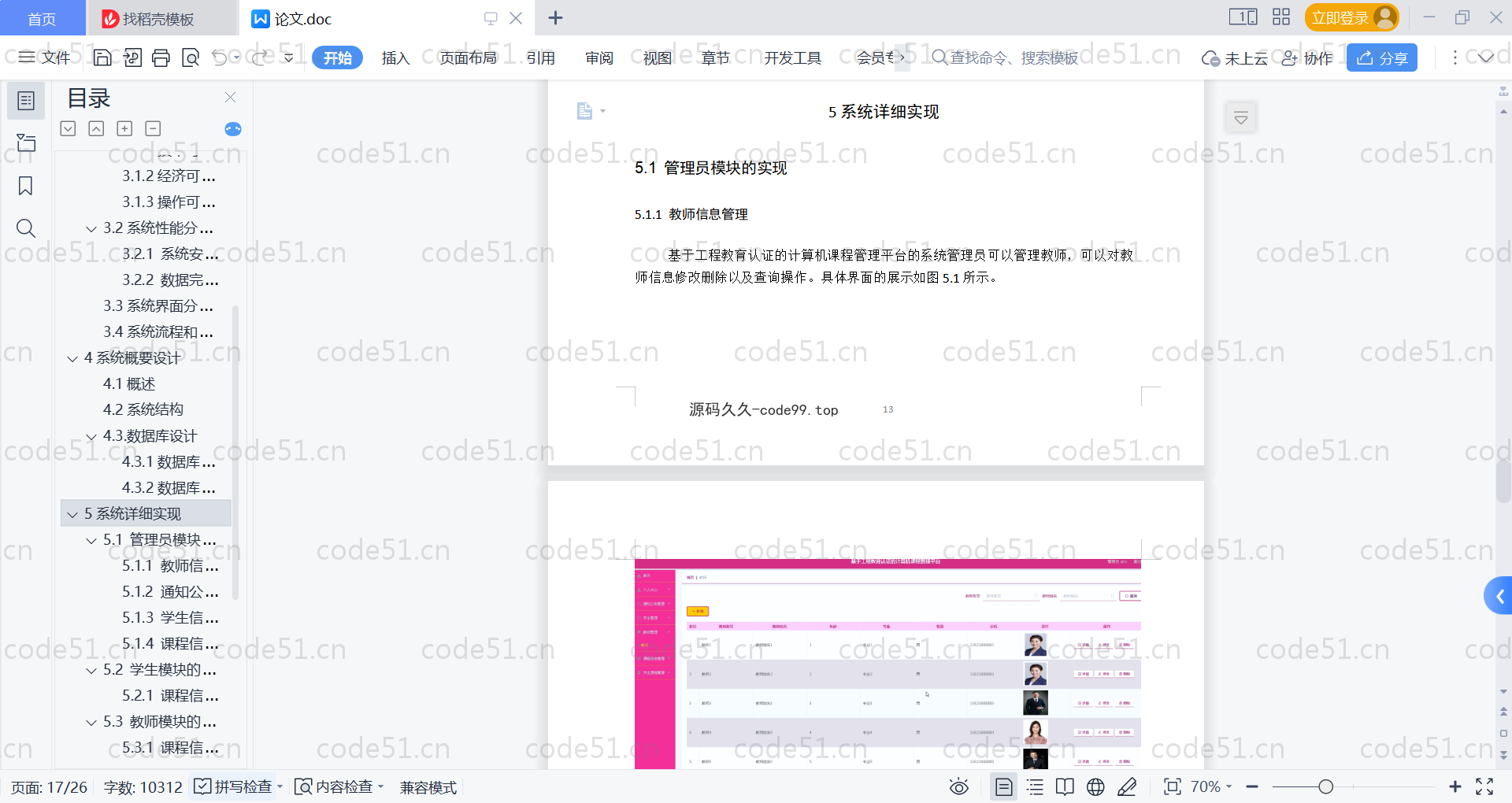The width and height of the screenshot is (1512, 803).
Task: Click the Redo arrow
Action: coord(260,57)
